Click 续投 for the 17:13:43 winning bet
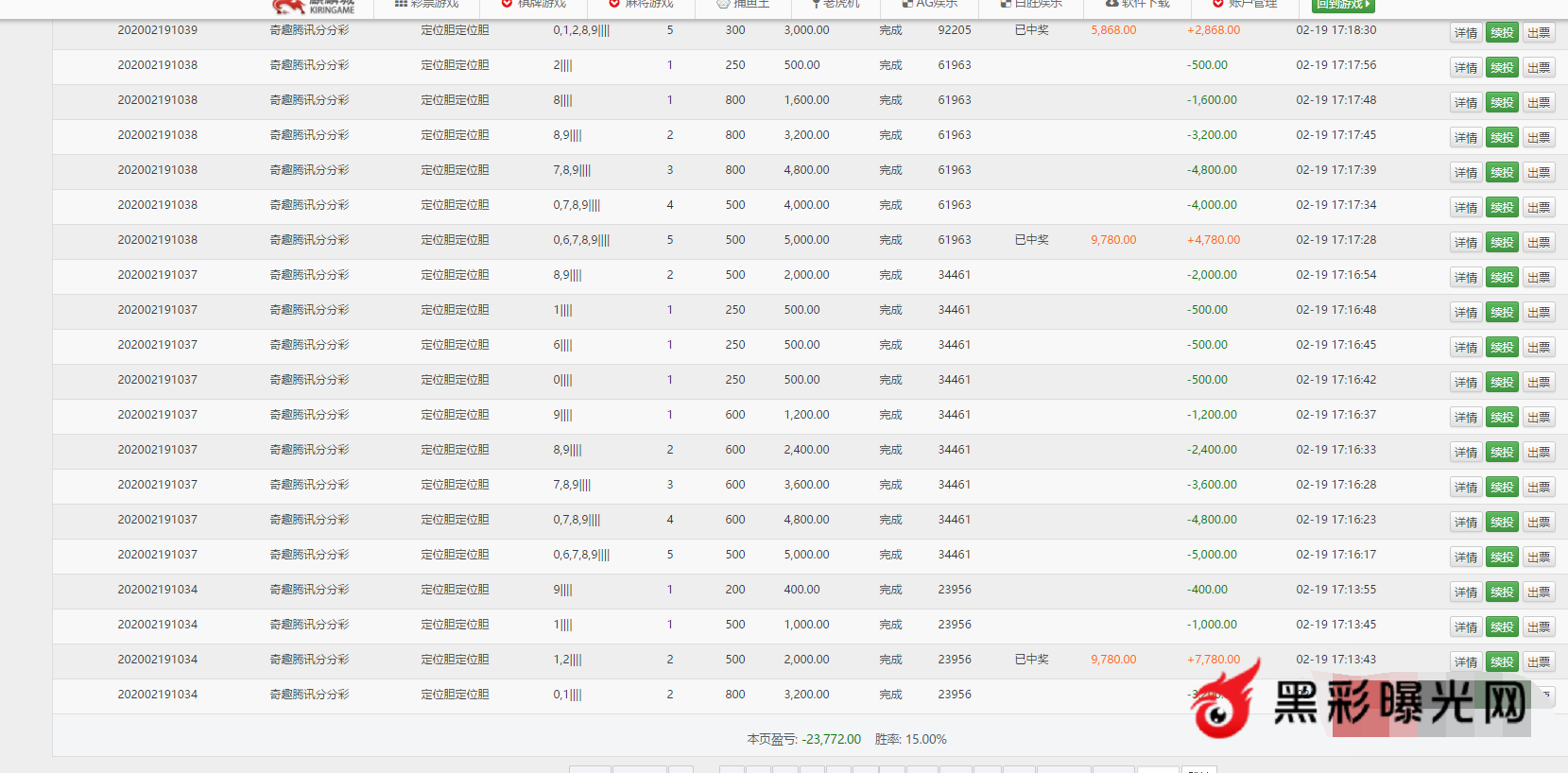This screenshot has height=773, width=1568. click(x=1502, y=662)
